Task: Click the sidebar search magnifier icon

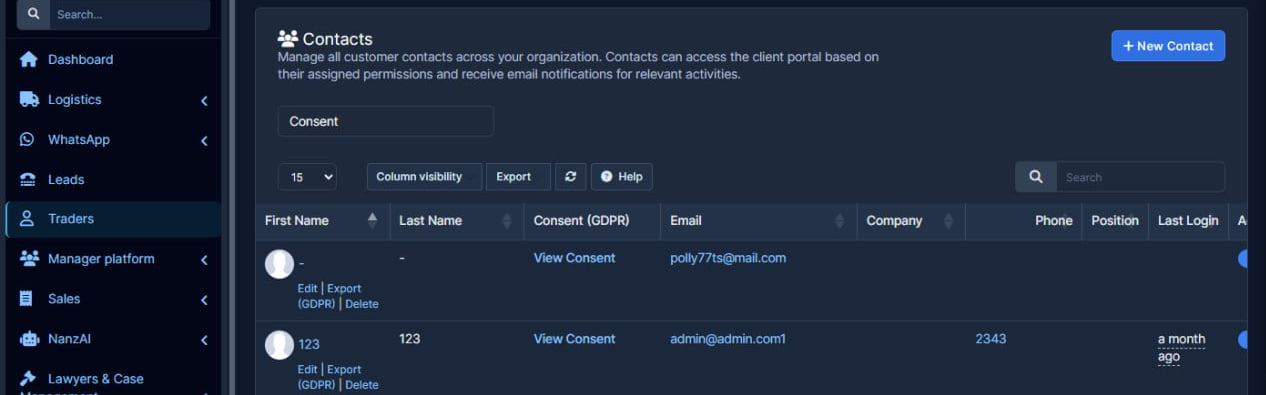Action: 33,14
